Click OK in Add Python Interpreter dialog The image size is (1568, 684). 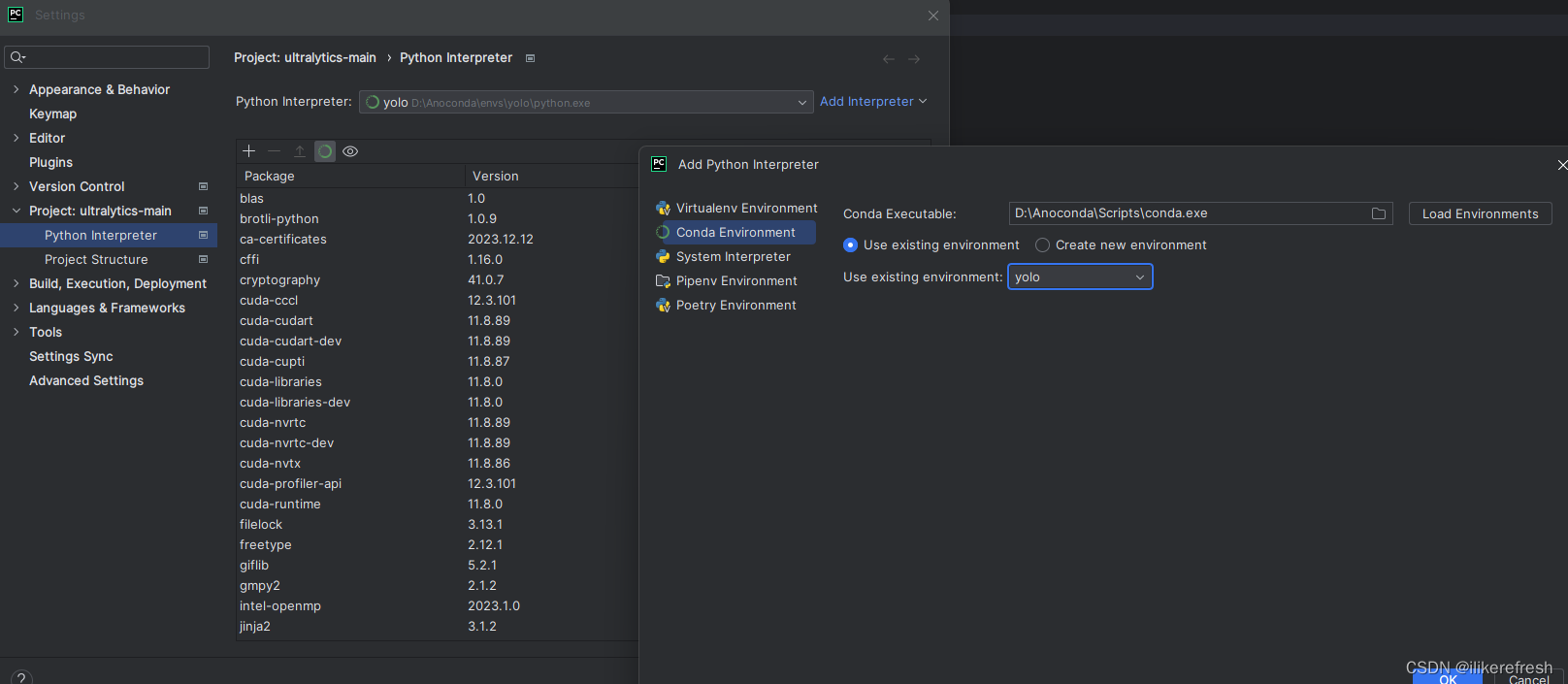click(1448, 677)
